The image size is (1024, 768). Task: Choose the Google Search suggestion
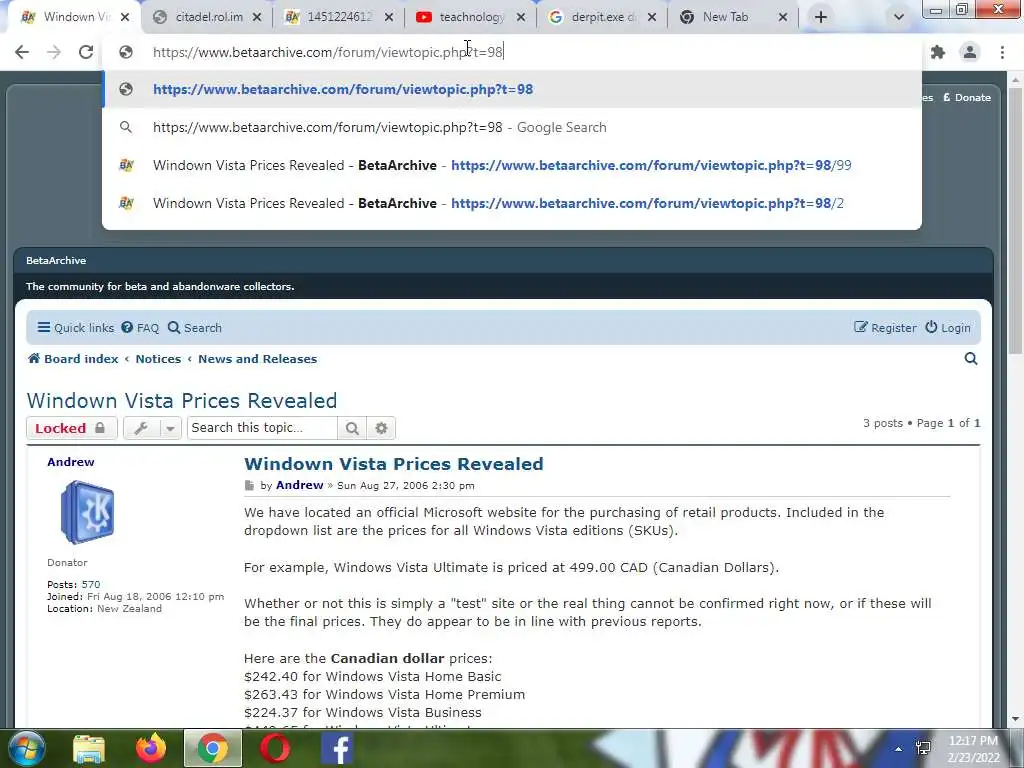point(512,127)
